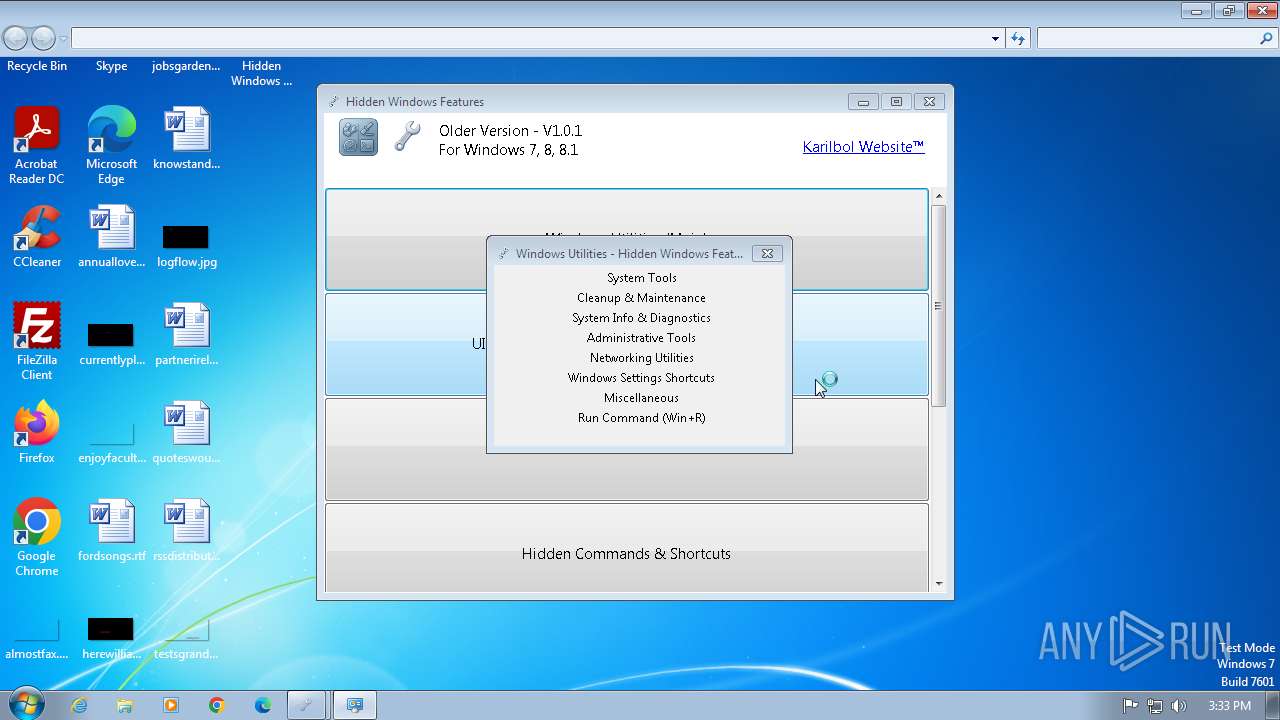The width and height of the screenshot is (1280, 720).
Task: Open Acrobat Reader DC desktop icon
Action: coord(37,146)
